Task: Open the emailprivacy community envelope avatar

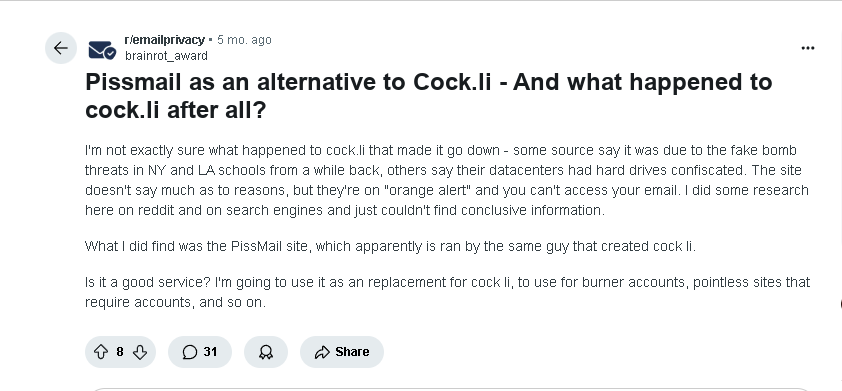Action: tap(102, 49)
